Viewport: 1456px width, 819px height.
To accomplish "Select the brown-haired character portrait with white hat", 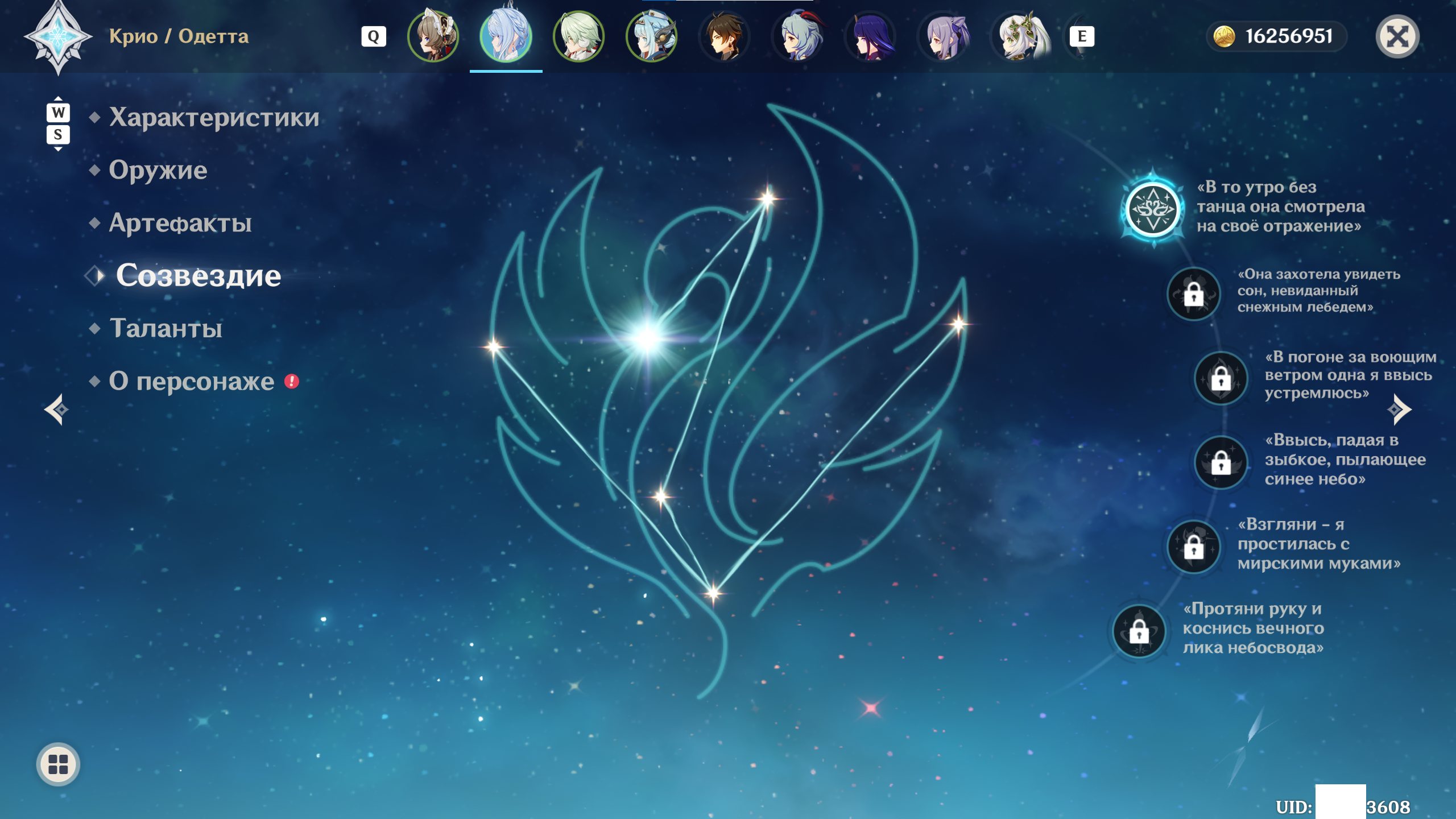I will [x=433, y=36].
